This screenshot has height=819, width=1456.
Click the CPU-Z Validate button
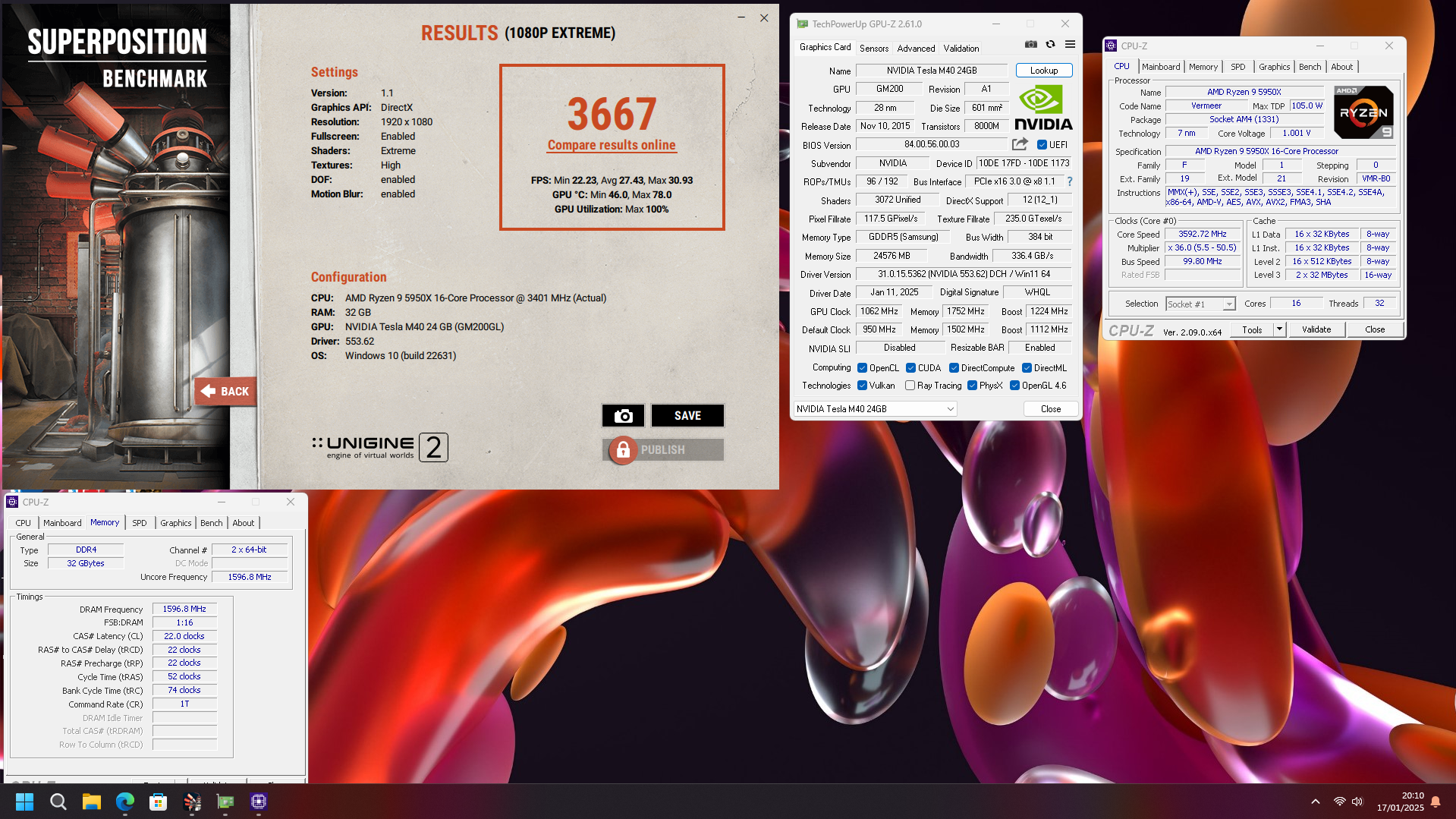point(1316,329)
